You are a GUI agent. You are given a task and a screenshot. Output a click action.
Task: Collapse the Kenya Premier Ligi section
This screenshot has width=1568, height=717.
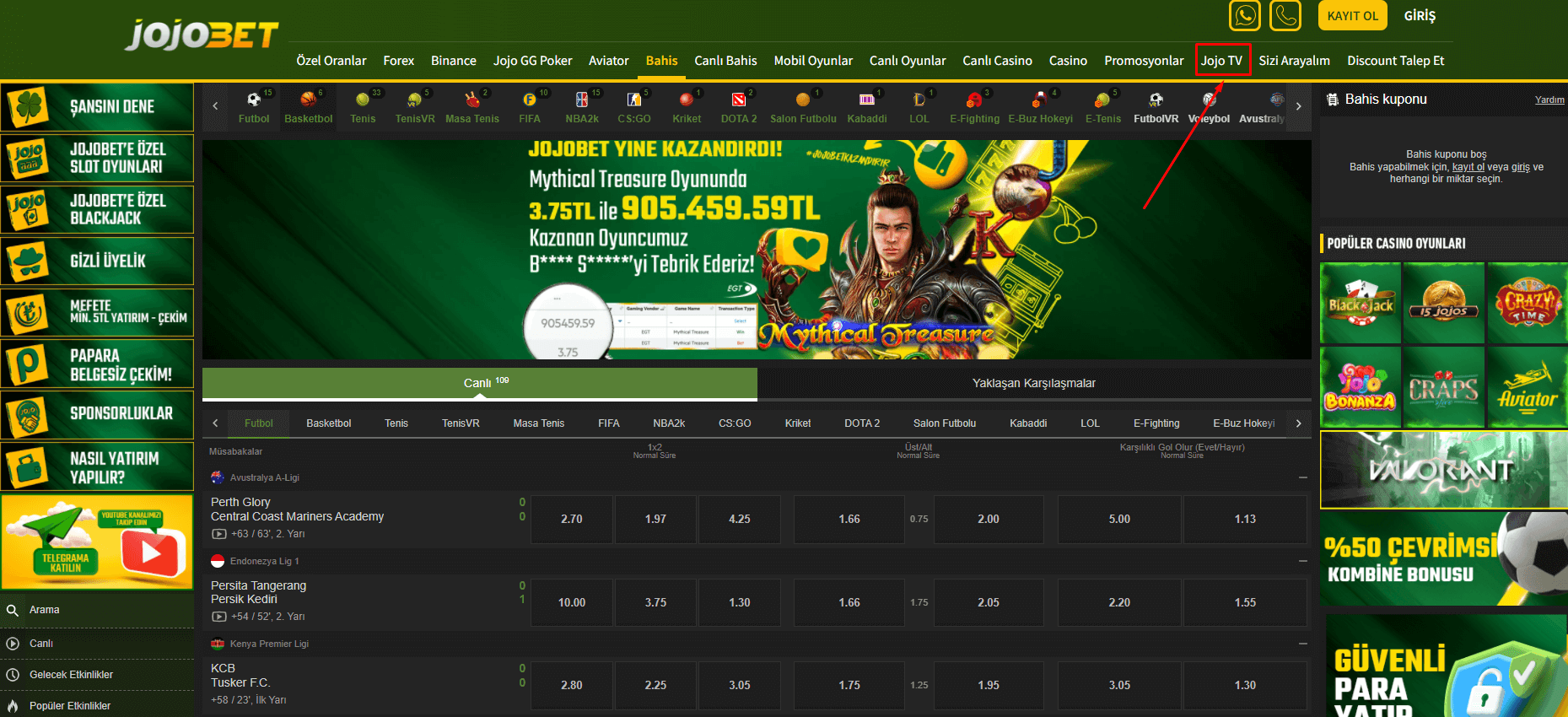[x=1302, y=644]
